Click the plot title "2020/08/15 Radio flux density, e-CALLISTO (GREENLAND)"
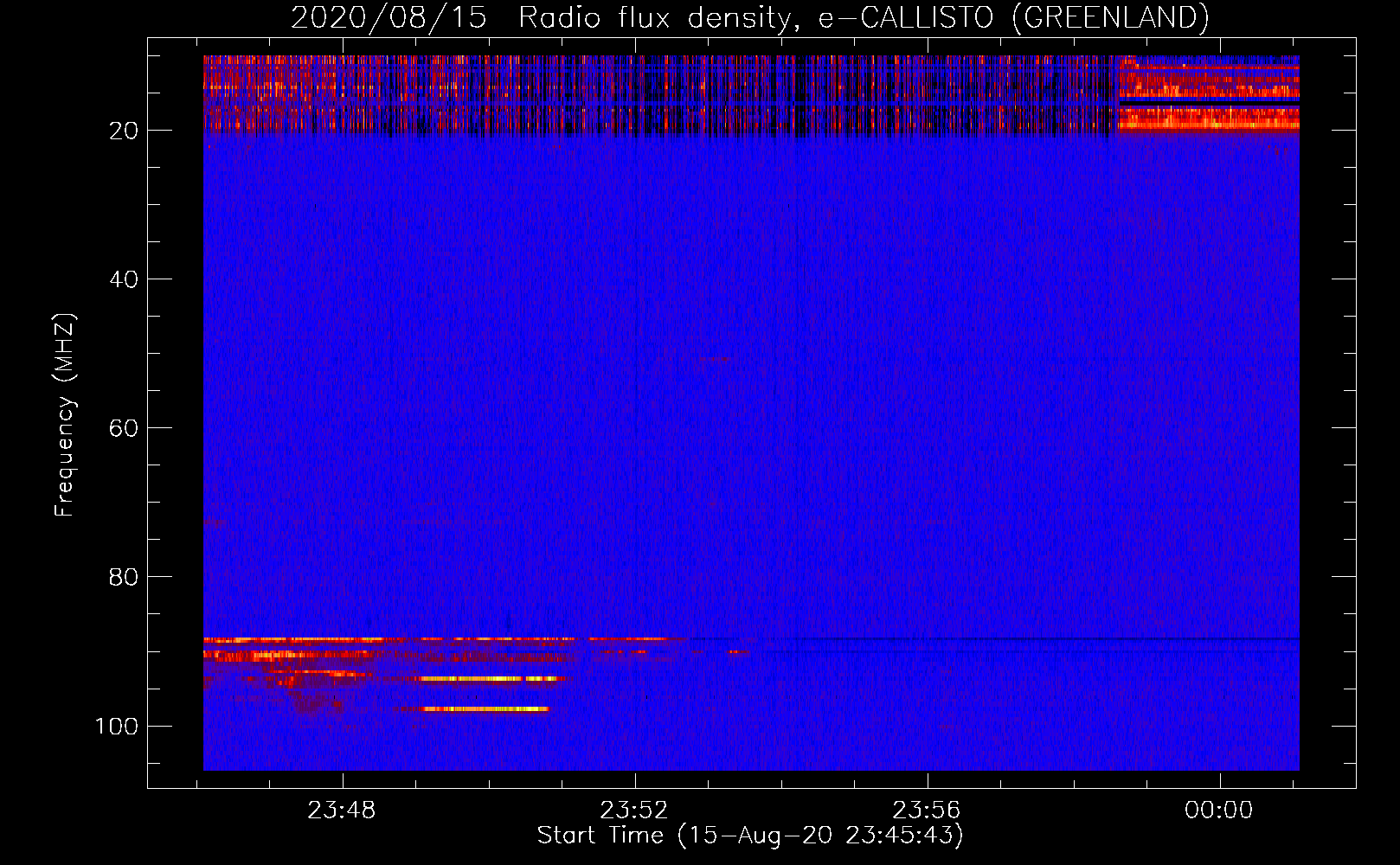The height and width of the screenshot is (865, 1400). [749, 17]
